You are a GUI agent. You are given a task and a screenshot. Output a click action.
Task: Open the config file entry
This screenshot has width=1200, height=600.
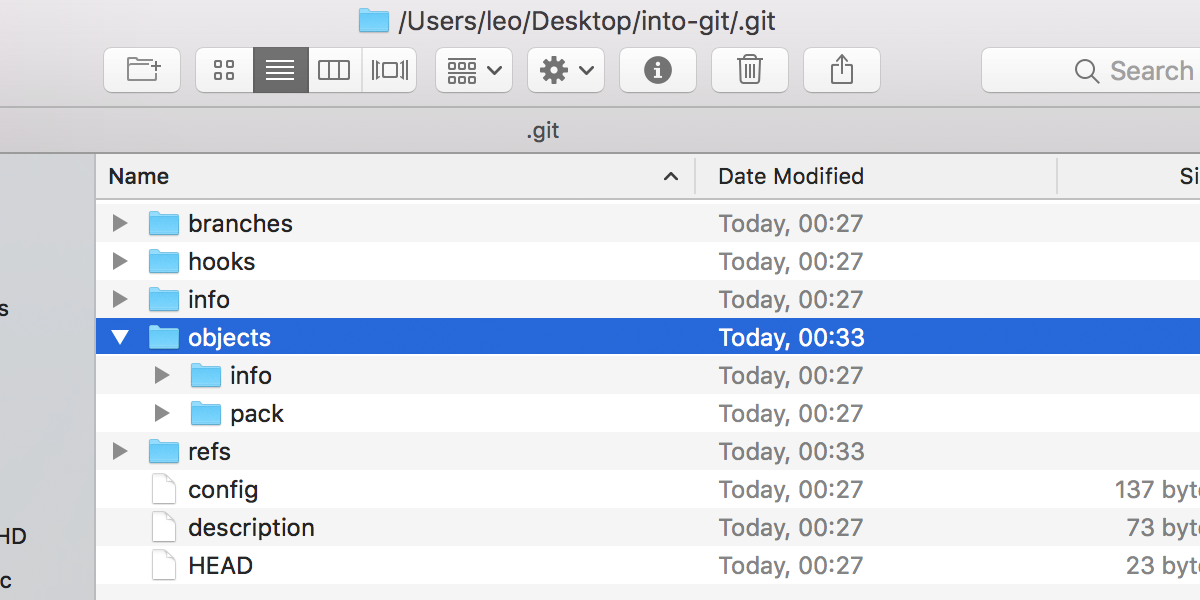click(222, 489)
